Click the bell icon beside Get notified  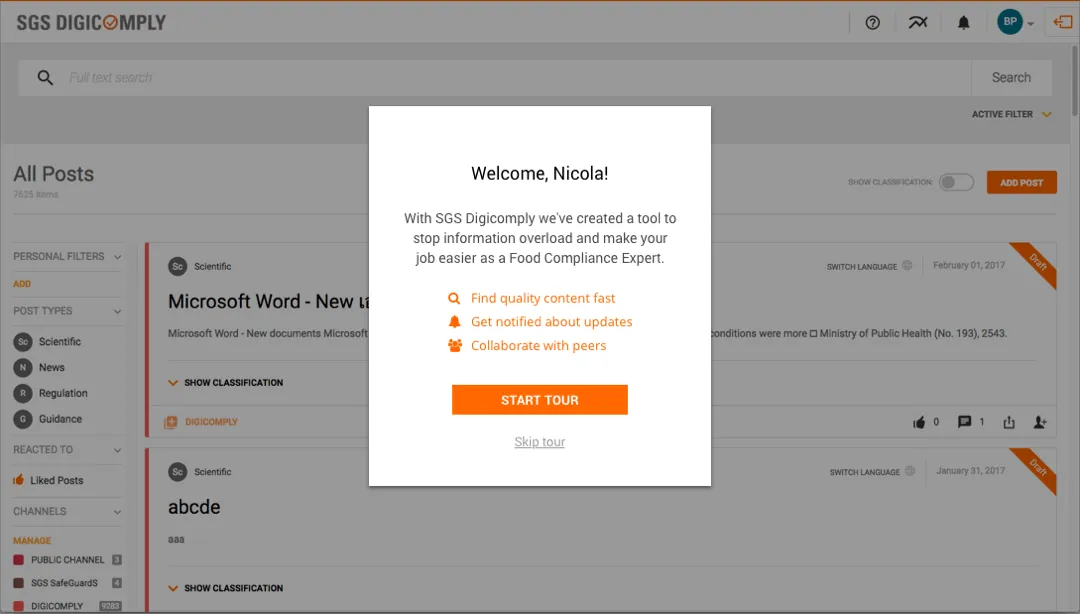point(455,322)
